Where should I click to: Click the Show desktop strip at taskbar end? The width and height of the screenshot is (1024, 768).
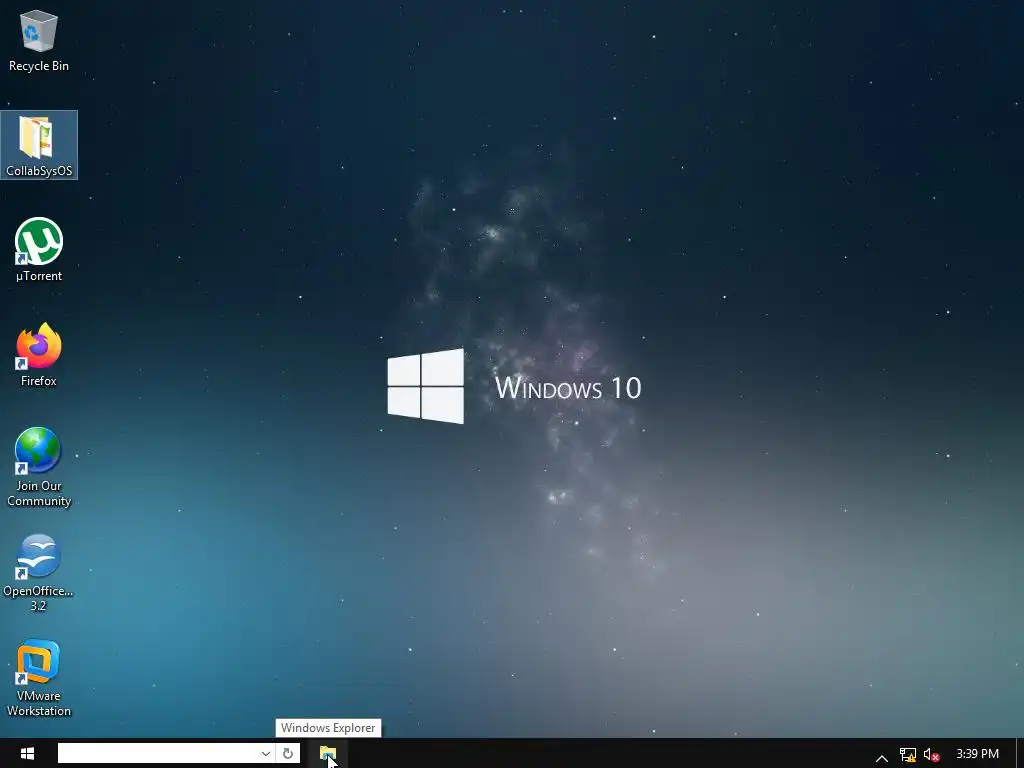(1019, 754)
